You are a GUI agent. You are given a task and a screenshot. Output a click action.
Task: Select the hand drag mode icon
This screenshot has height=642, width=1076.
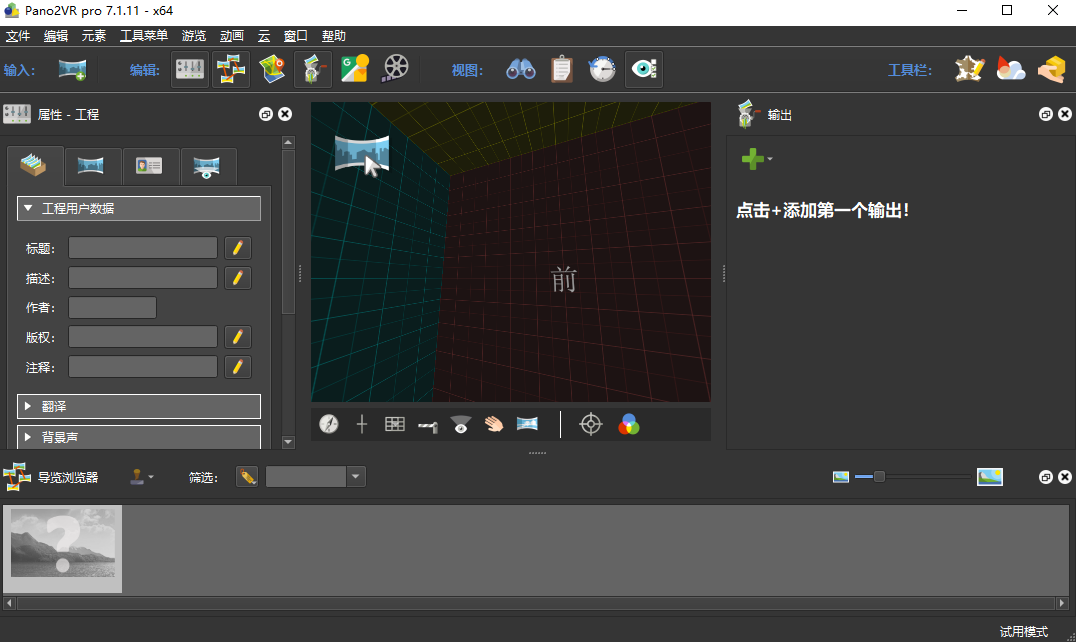click(494, 425)
